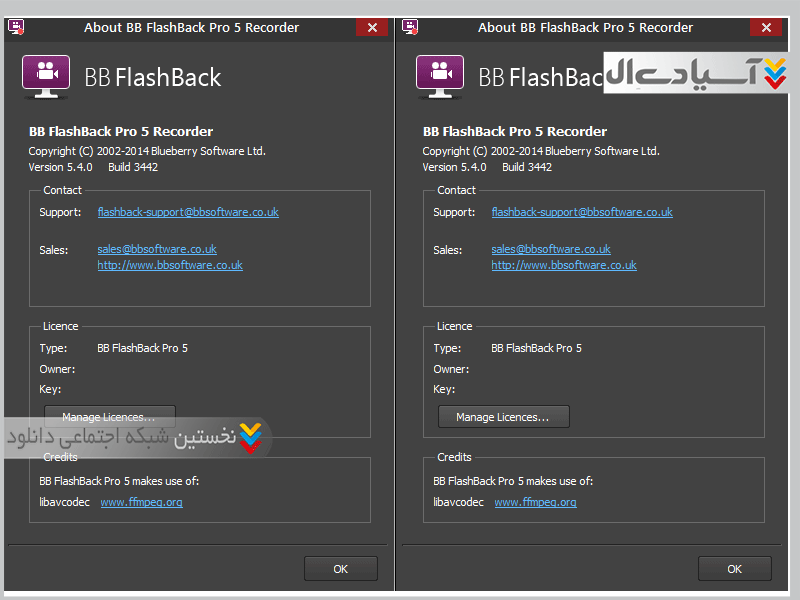Click sales@bbsoftware.co.uk in the left dialog
800x600 pixels.
157,249
